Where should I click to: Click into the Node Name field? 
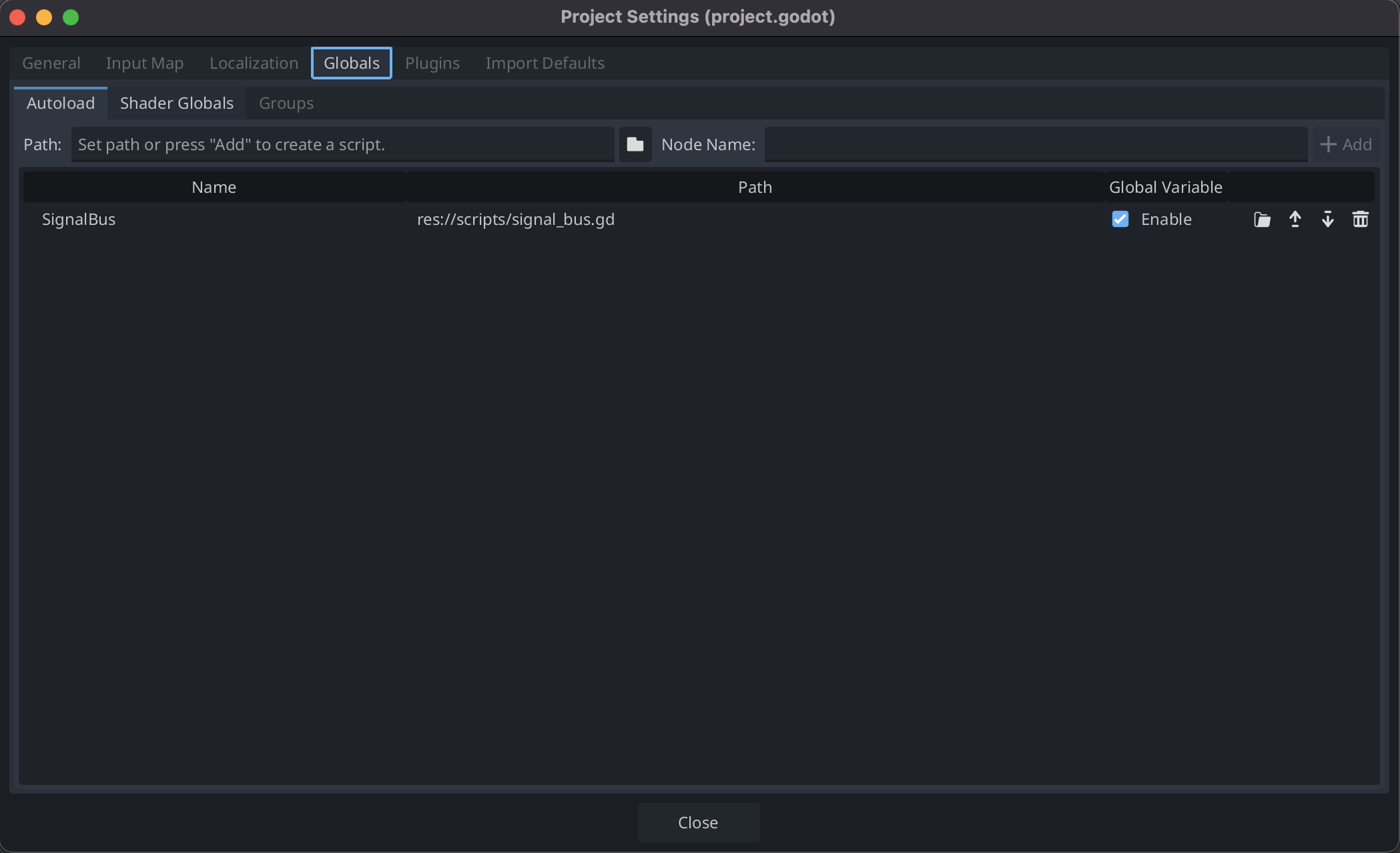pos(1035,144)
